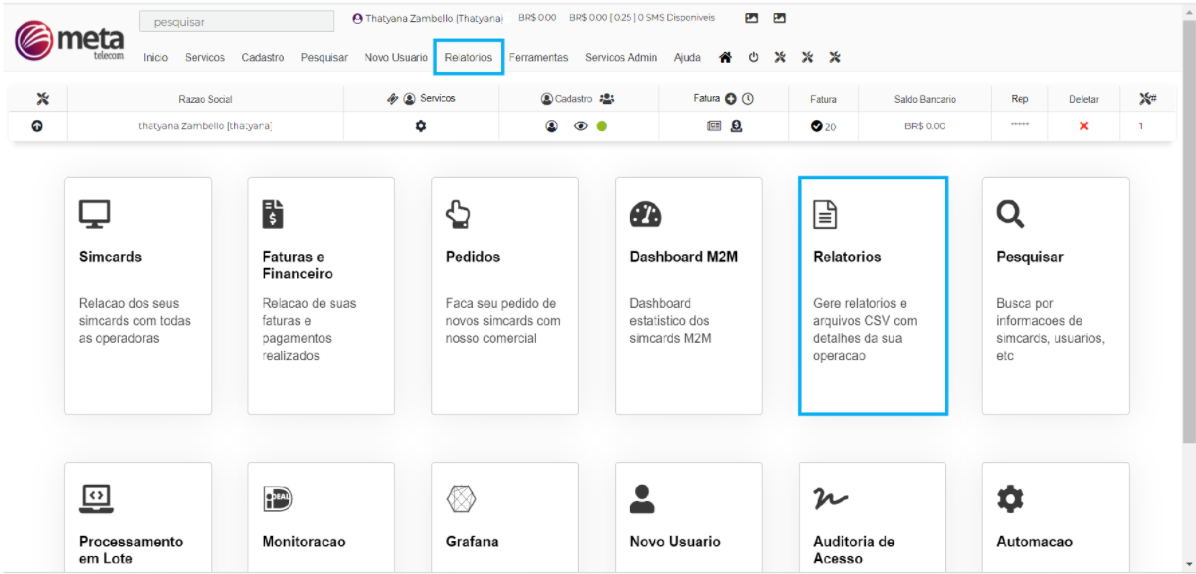The image size is (1196, 574).
Task: Click the plus icon beside Fatura header
Action: tap(731, 98)
